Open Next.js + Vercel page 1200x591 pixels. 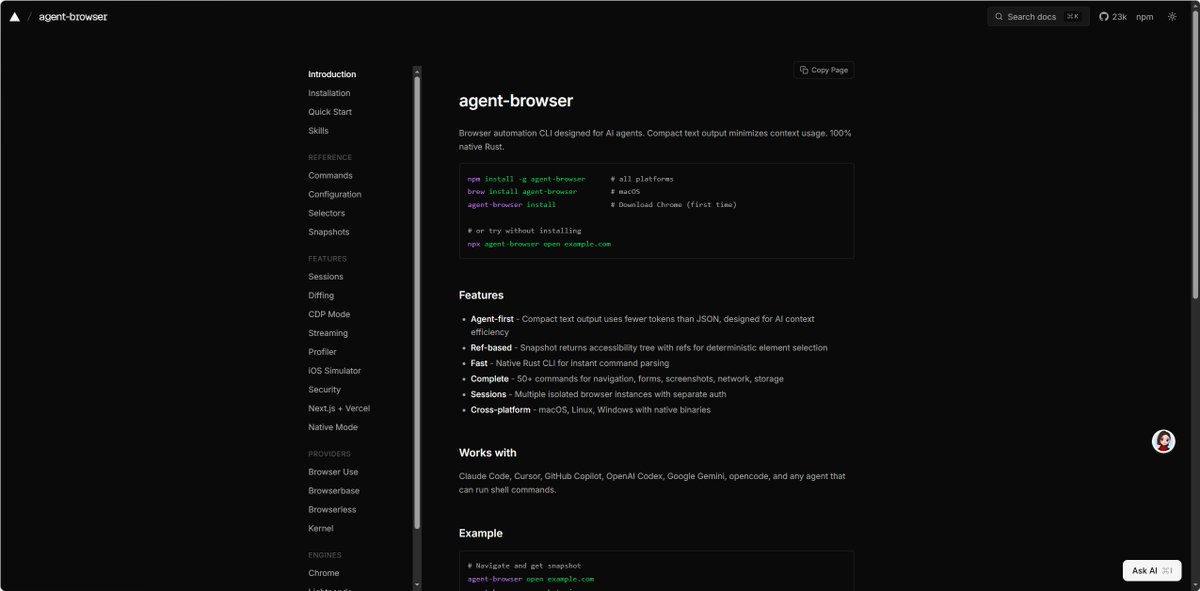[339, 408]
